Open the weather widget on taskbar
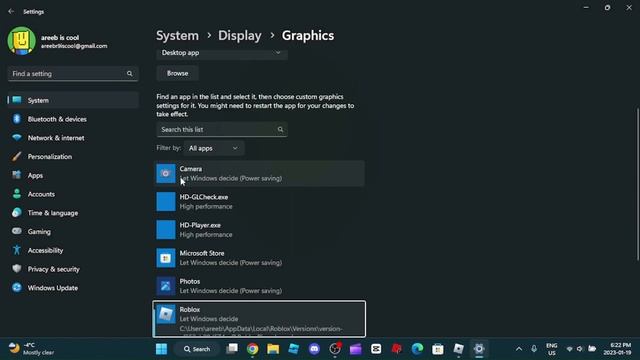The image size is (640, 360). point(32,349)
